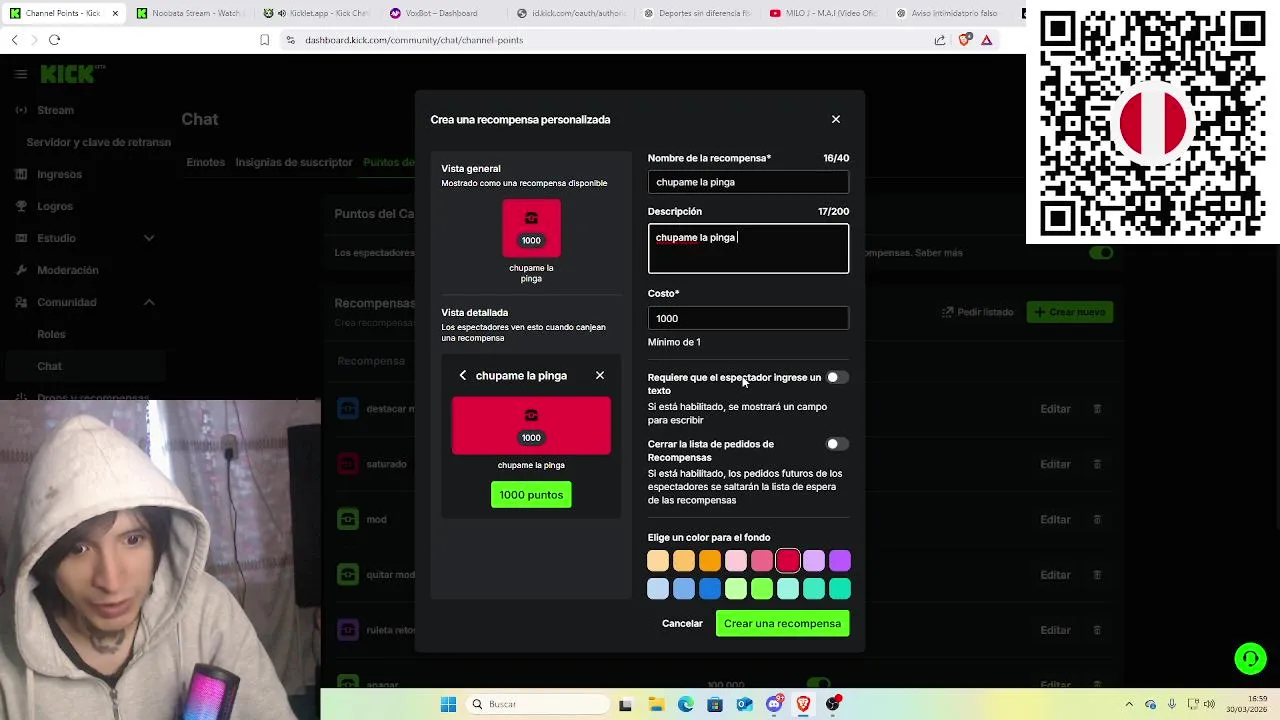
Task: Open OBS Studio from the taskbar
Action: pos(833,704)
